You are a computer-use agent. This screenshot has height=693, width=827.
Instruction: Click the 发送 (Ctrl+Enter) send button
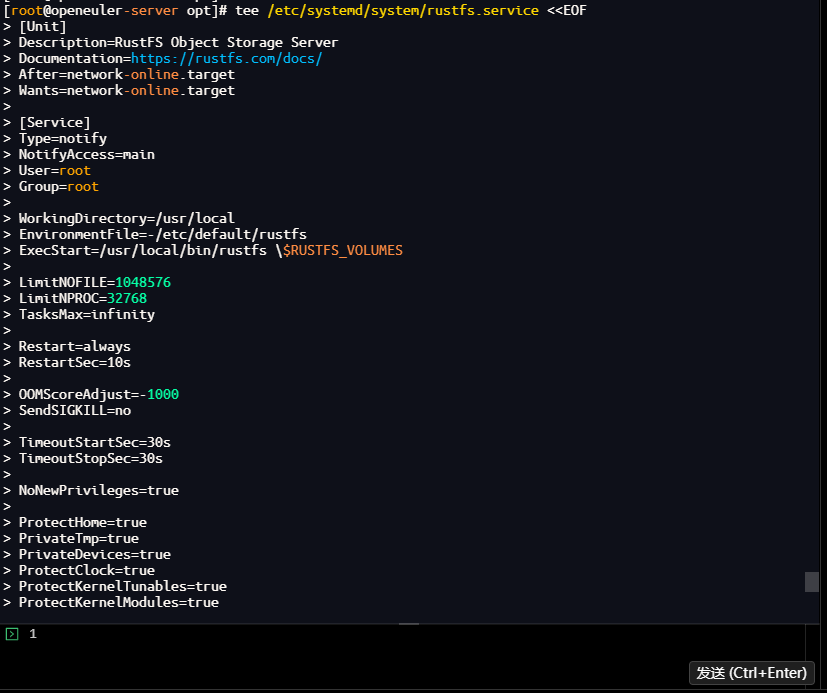pos(751,673)
